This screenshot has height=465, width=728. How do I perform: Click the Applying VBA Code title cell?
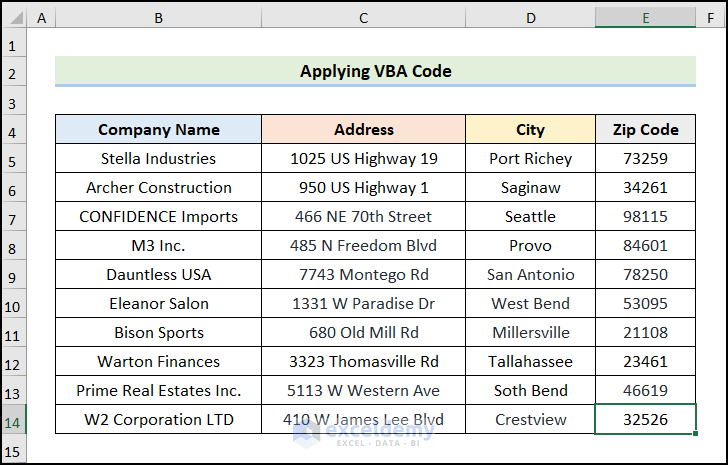[x=375, y=71]
